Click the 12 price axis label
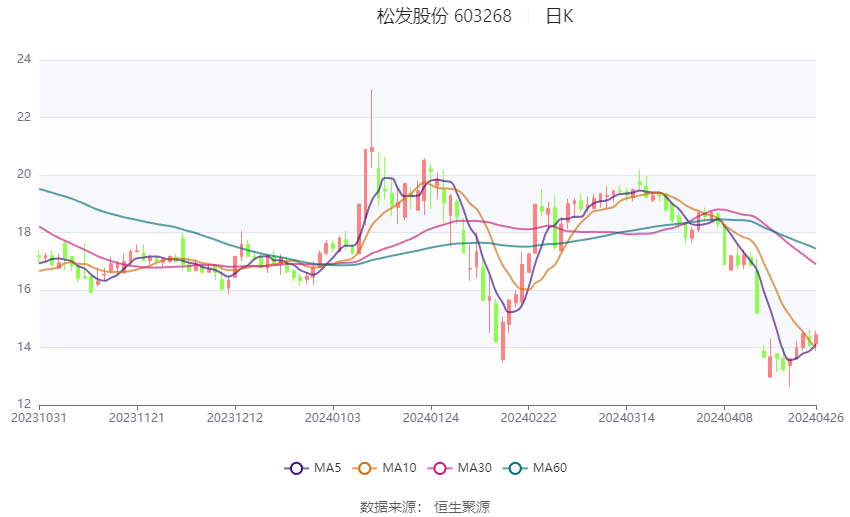850x517 pixels. click(24, 404)
